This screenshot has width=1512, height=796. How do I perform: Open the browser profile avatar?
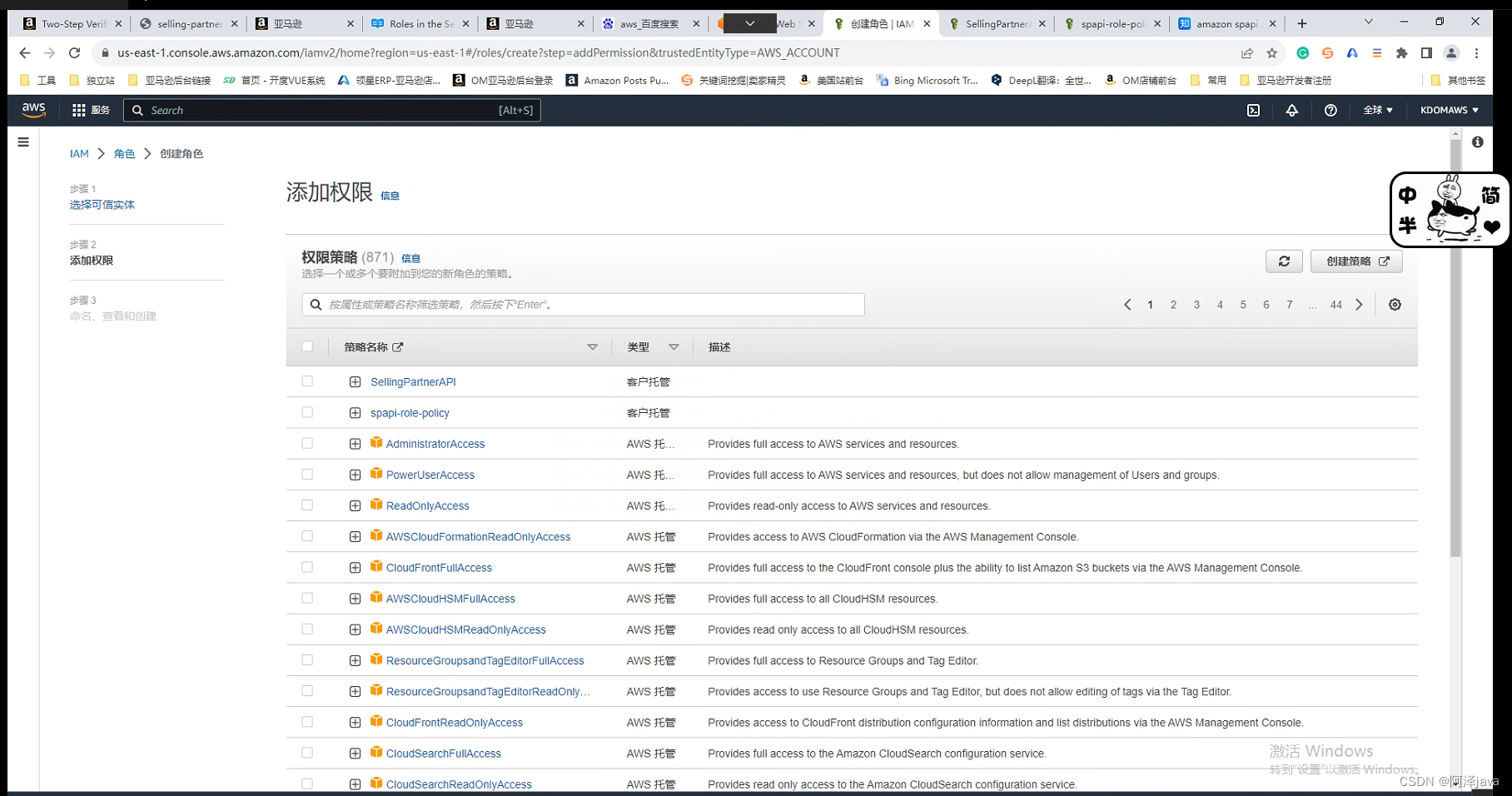point(1451,53)
